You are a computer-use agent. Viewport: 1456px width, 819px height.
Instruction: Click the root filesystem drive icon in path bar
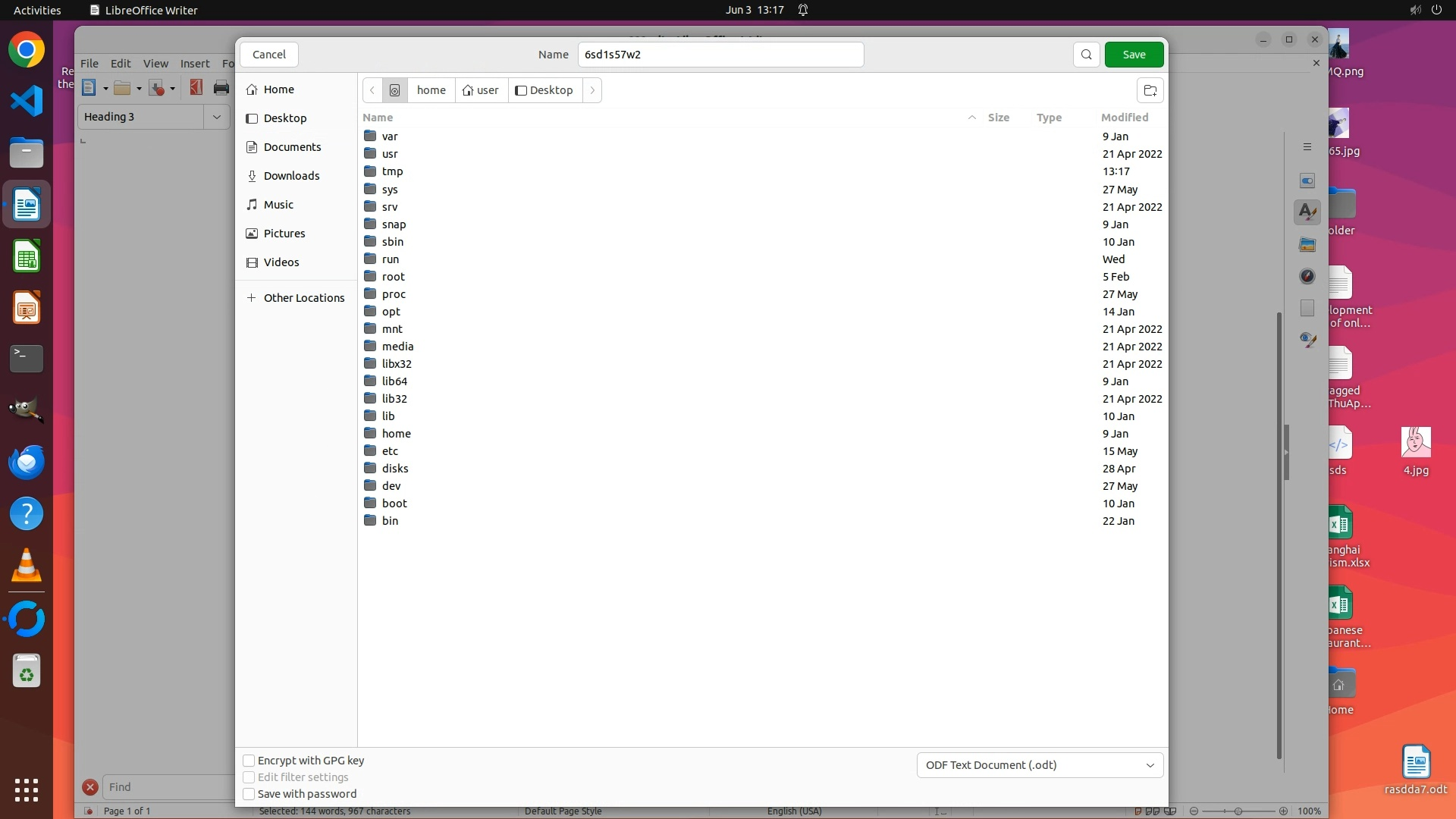point(394,90)
